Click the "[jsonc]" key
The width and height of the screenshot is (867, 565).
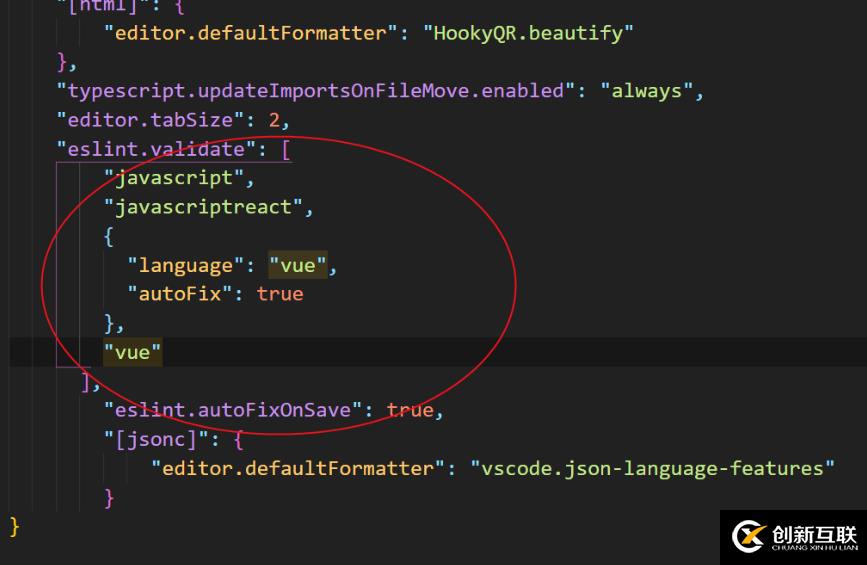tap(156, 440)
